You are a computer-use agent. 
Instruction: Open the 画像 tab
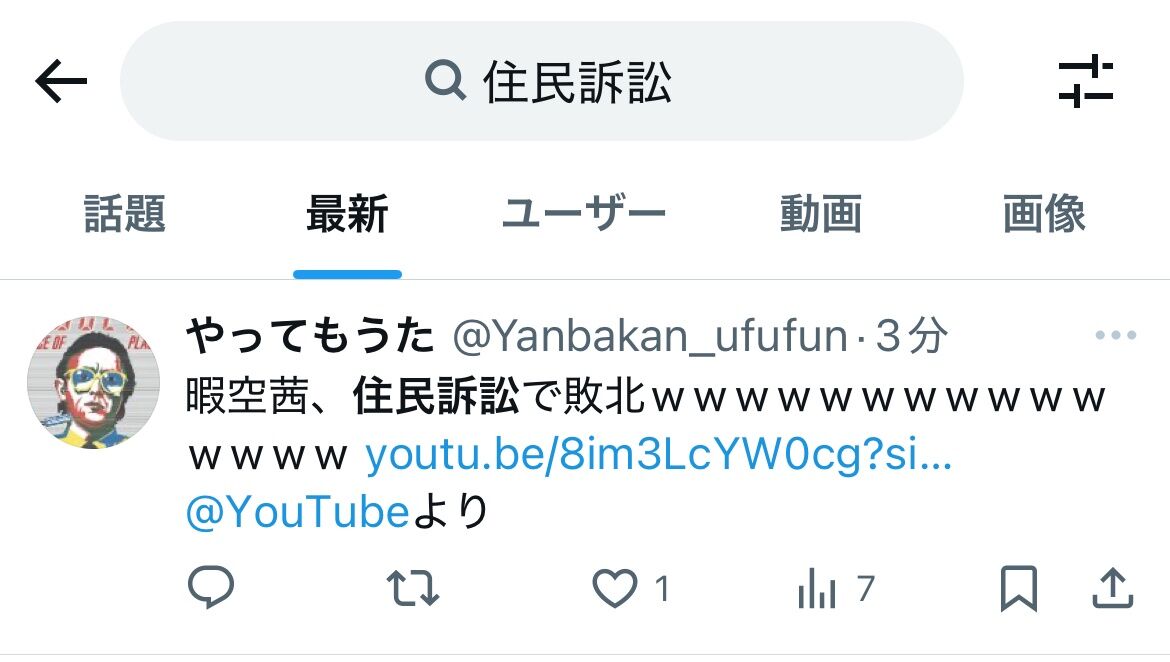(x=1044, y=214)
